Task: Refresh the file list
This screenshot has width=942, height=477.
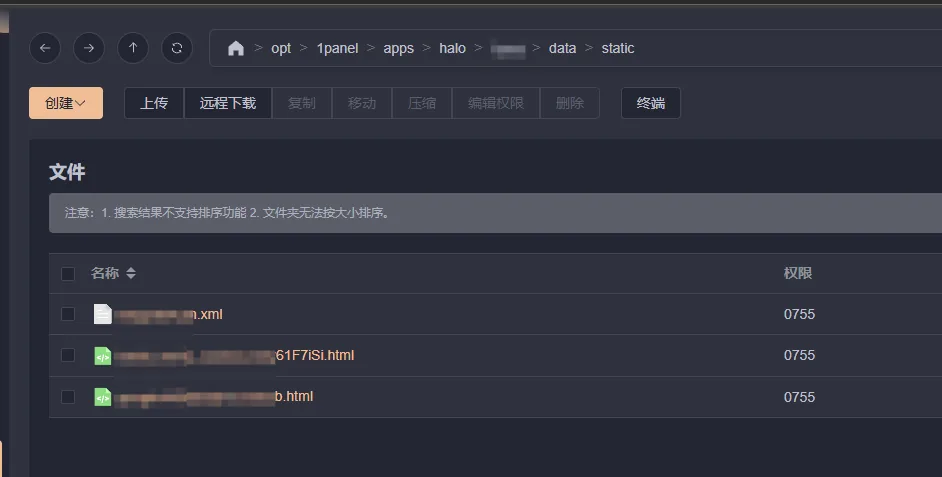Action: coord(177,48)
